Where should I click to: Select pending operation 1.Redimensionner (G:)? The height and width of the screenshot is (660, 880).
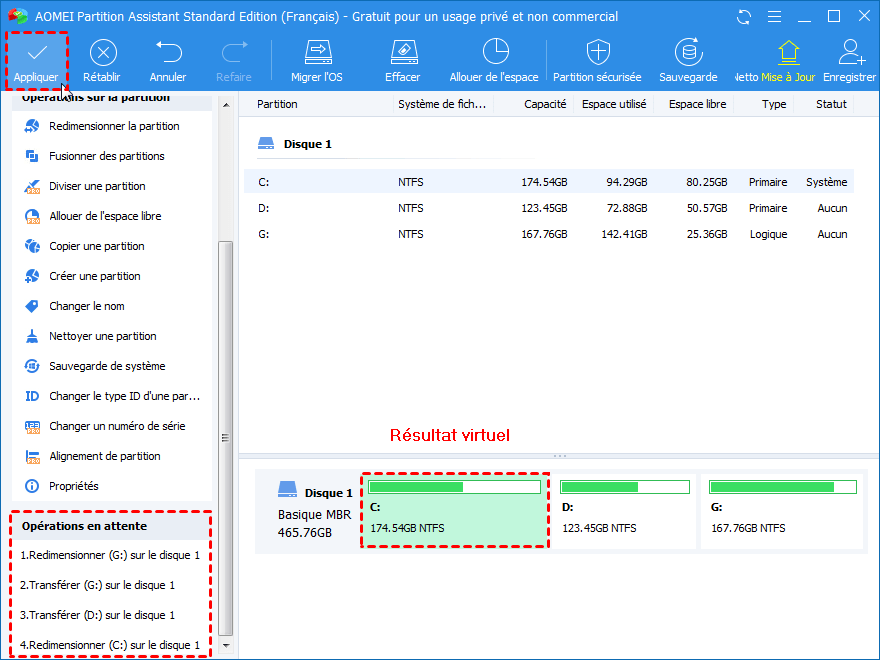coord(111,555)
